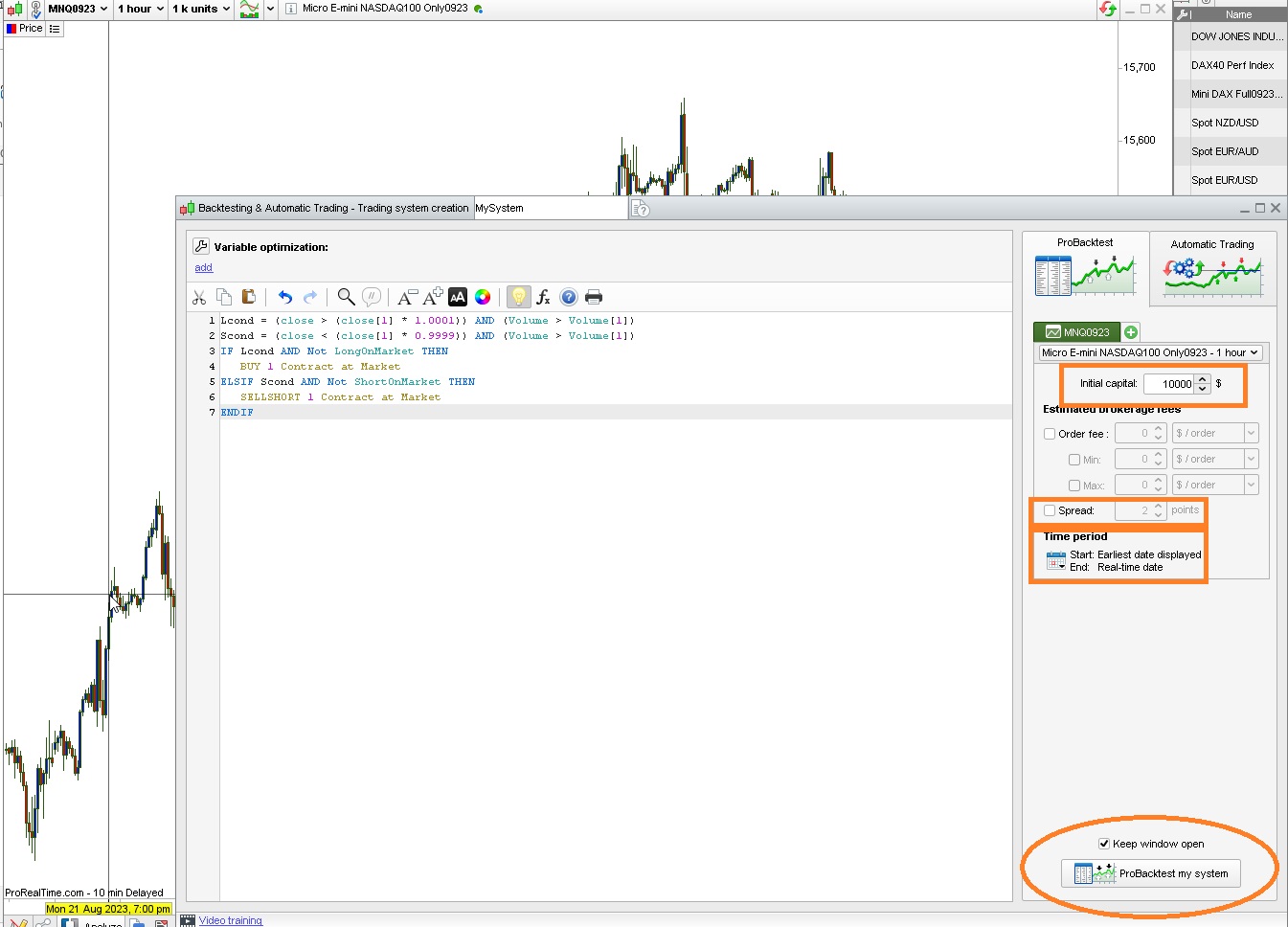Switch to the ProBacktest tab

coord(1085,268)
